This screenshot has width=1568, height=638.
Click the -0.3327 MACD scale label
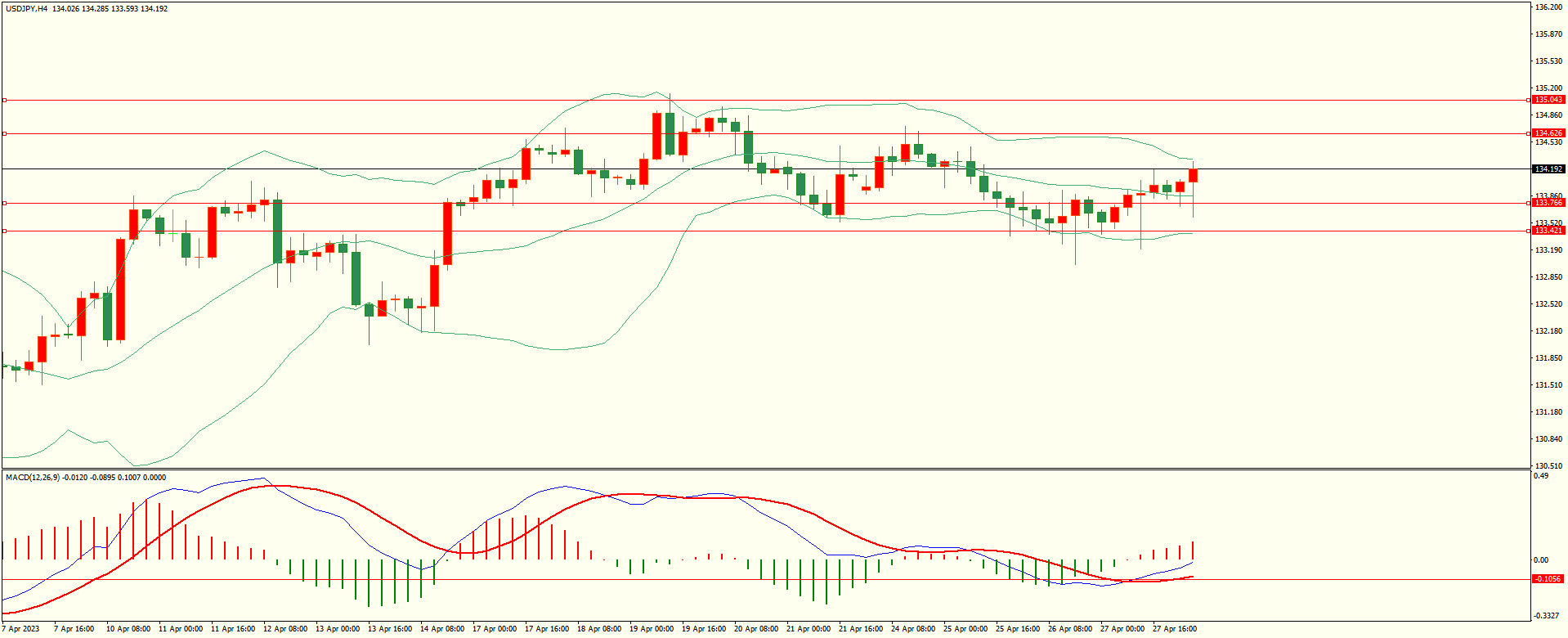tap(1546, 616)
